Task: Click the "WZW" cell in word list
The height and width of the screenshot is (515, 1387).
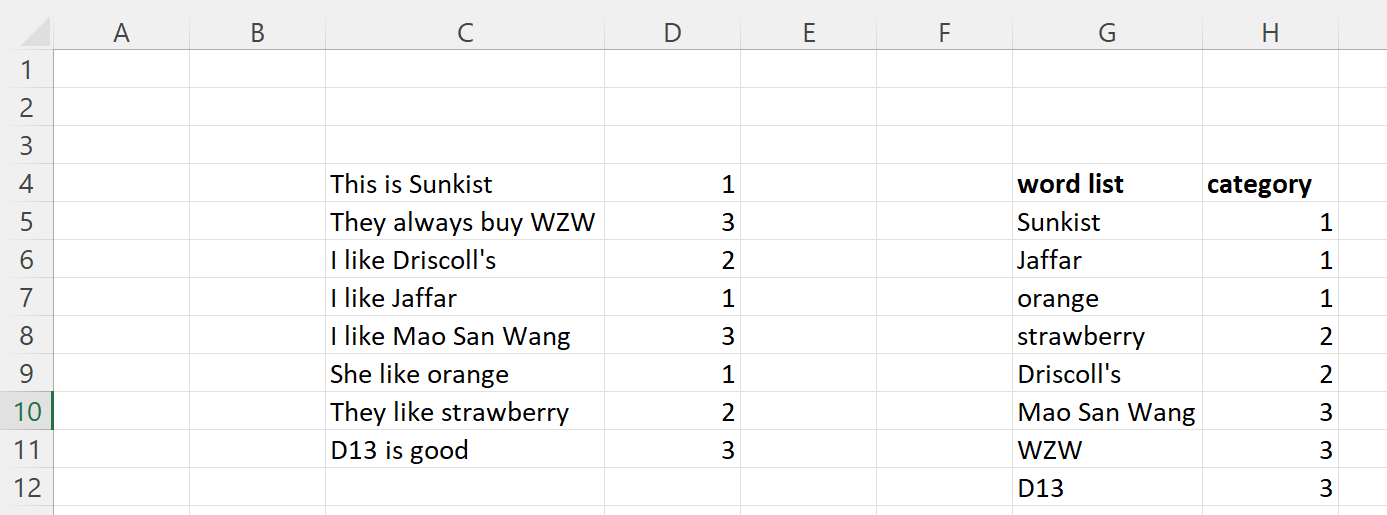Action: [1107, 450]
